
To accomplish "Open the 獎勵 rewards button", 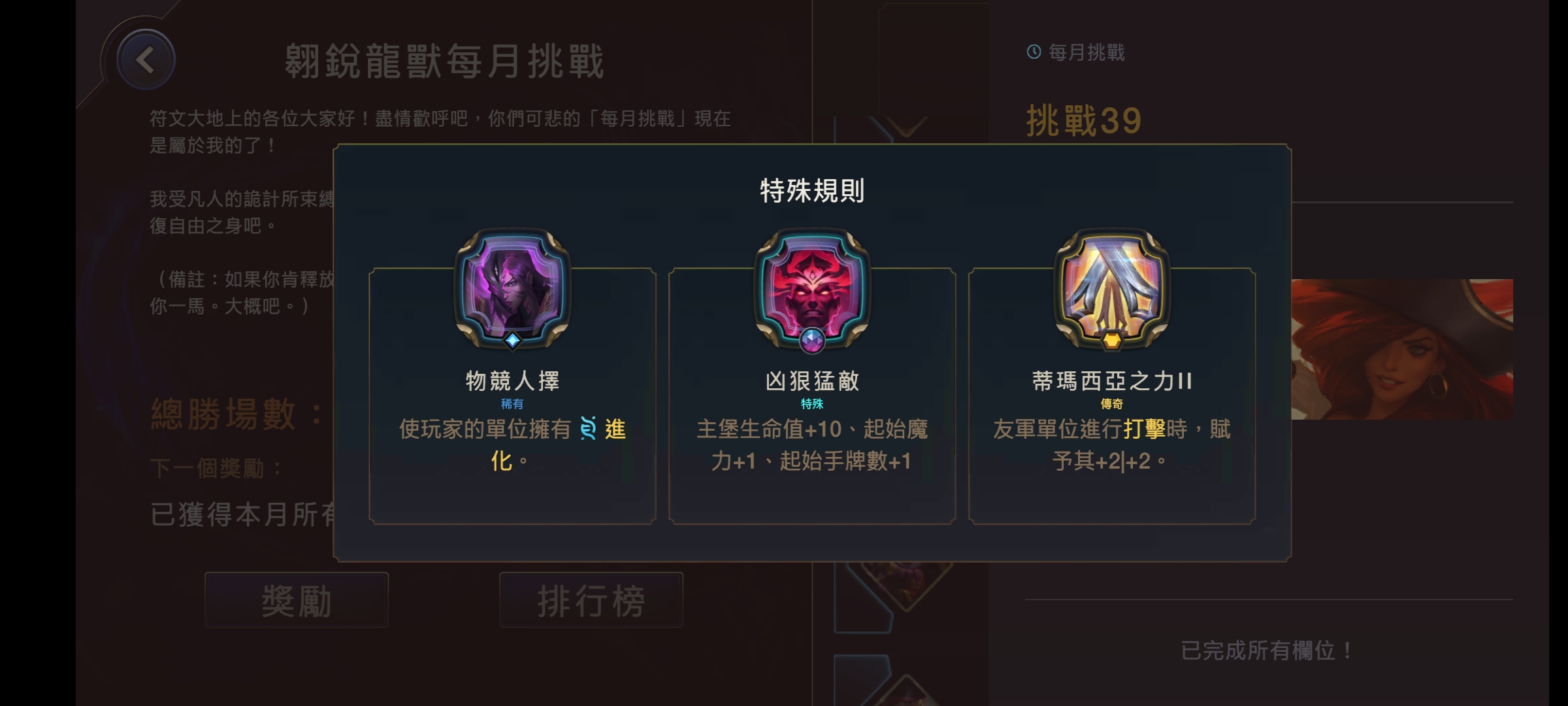I will point(297,600).
